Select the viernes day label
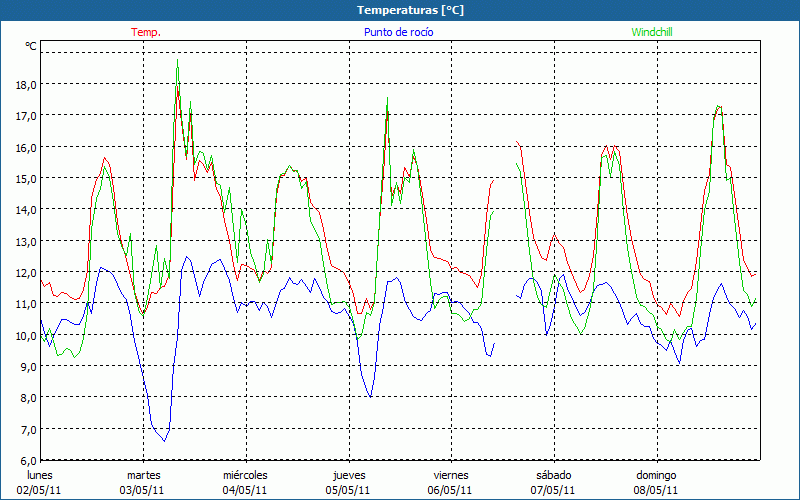 point(451,474)
